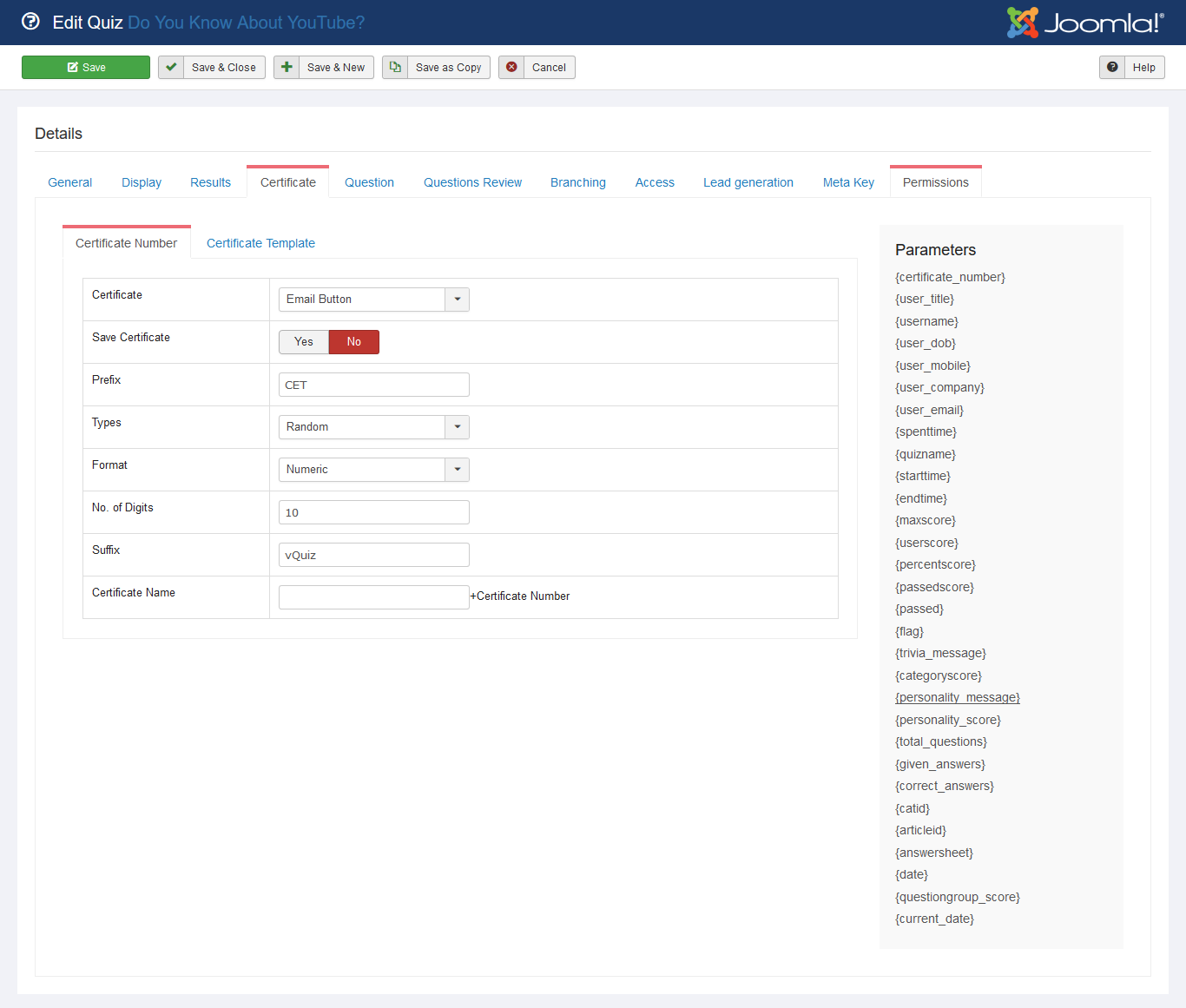Open the Certificate Email Button dropdown
This screenshot has height=1008, width=1186.
[x=373, y=300]
